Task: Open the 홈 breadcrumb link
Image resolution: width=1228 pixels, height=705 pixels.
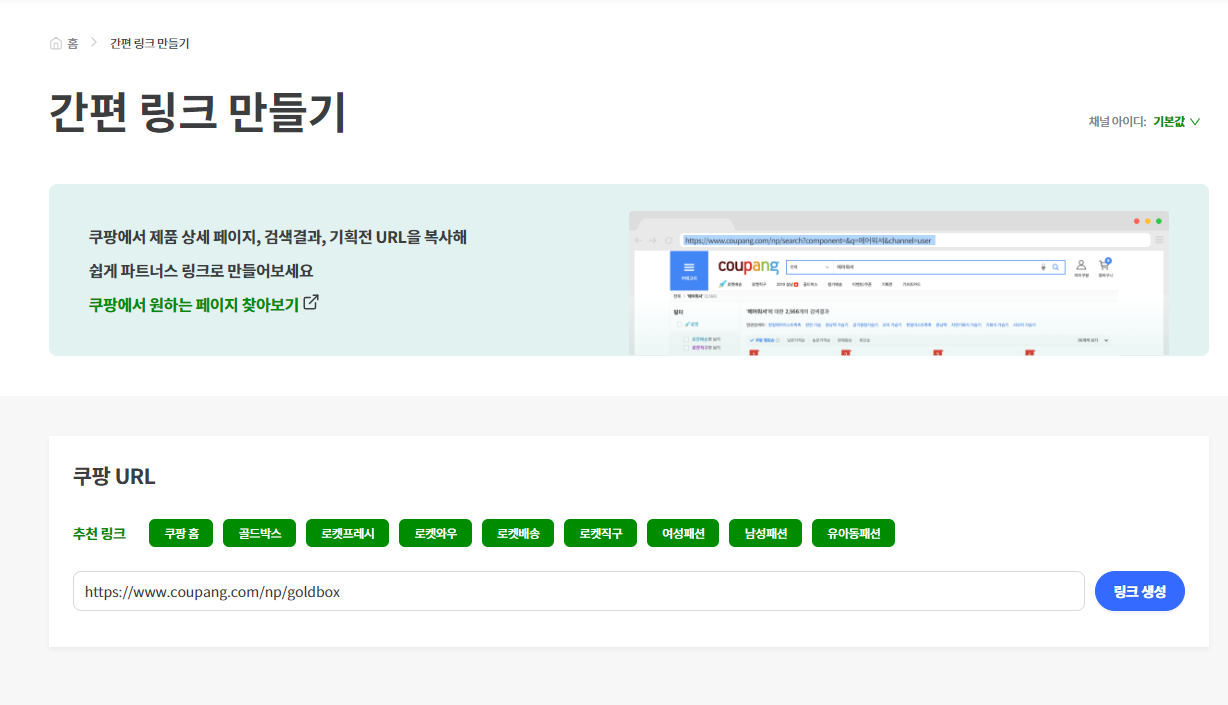Action: [x=73, y=43]
